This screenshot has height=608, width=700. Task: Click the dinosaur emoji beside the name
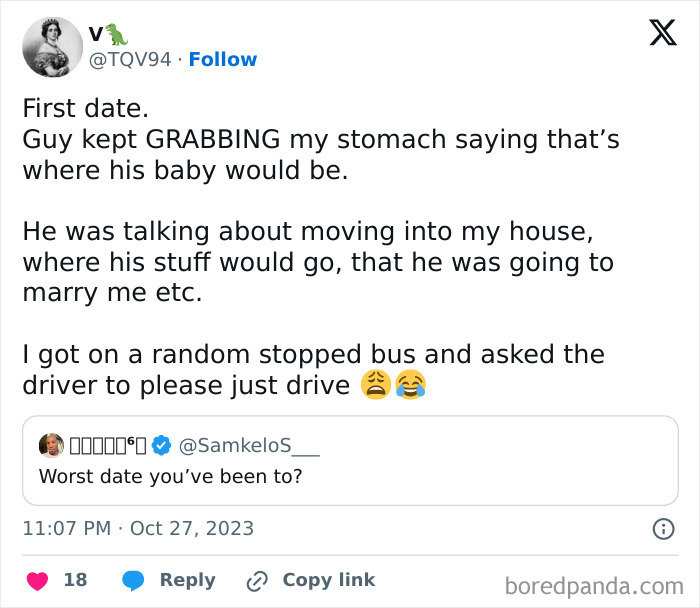tap(117, 35)
